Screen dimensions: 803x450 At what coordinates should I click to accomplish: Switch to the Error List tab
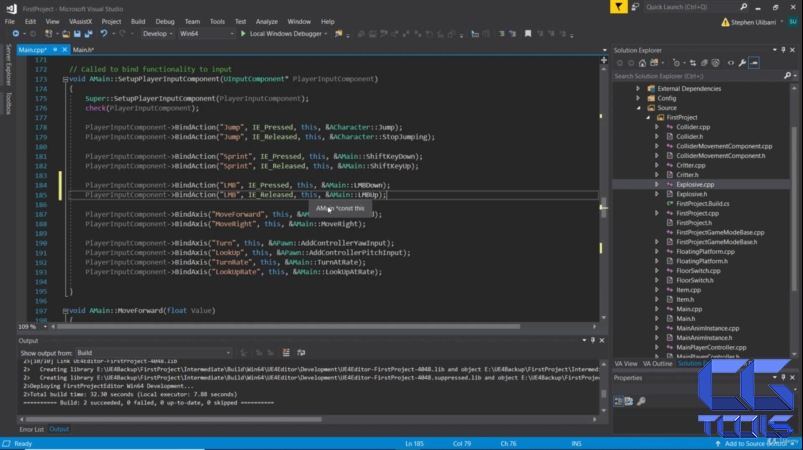[x=31, y=429]
